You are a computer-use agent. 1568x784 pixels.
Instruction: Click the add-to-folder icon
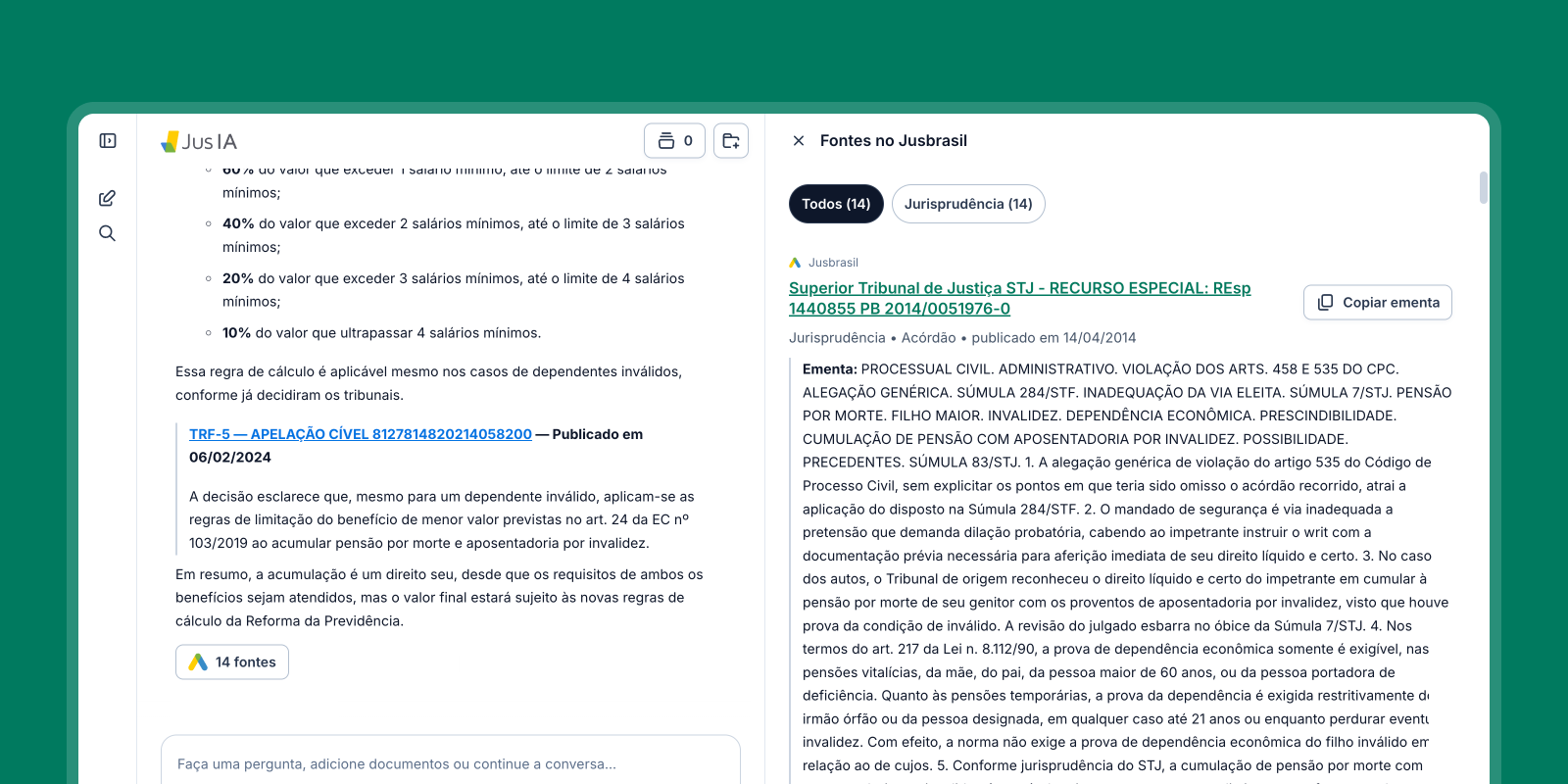coord(731,141)
